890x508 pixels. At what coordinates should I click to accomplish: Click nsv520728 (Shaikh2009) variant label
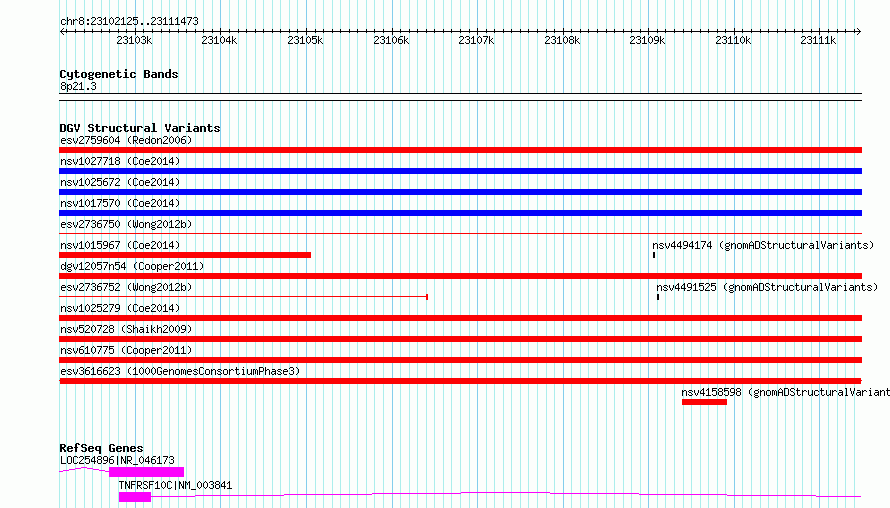(x=126, y=329)
